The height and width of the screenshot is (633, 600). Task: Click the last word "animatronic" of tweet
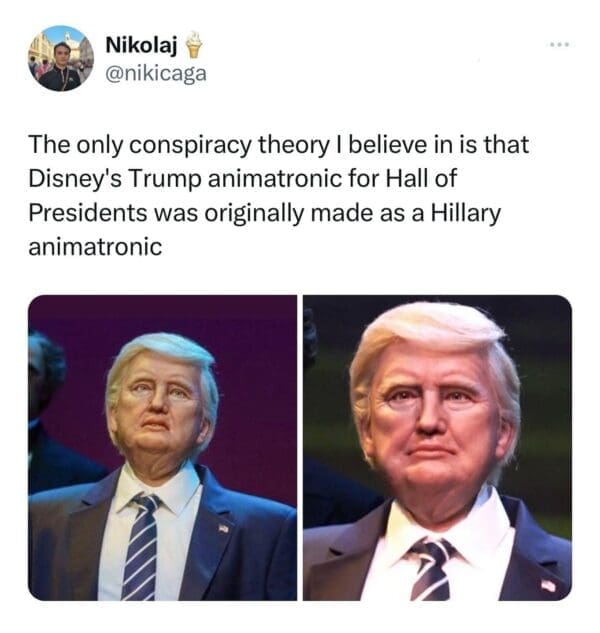pyautogui.click(x=95, y=247)
